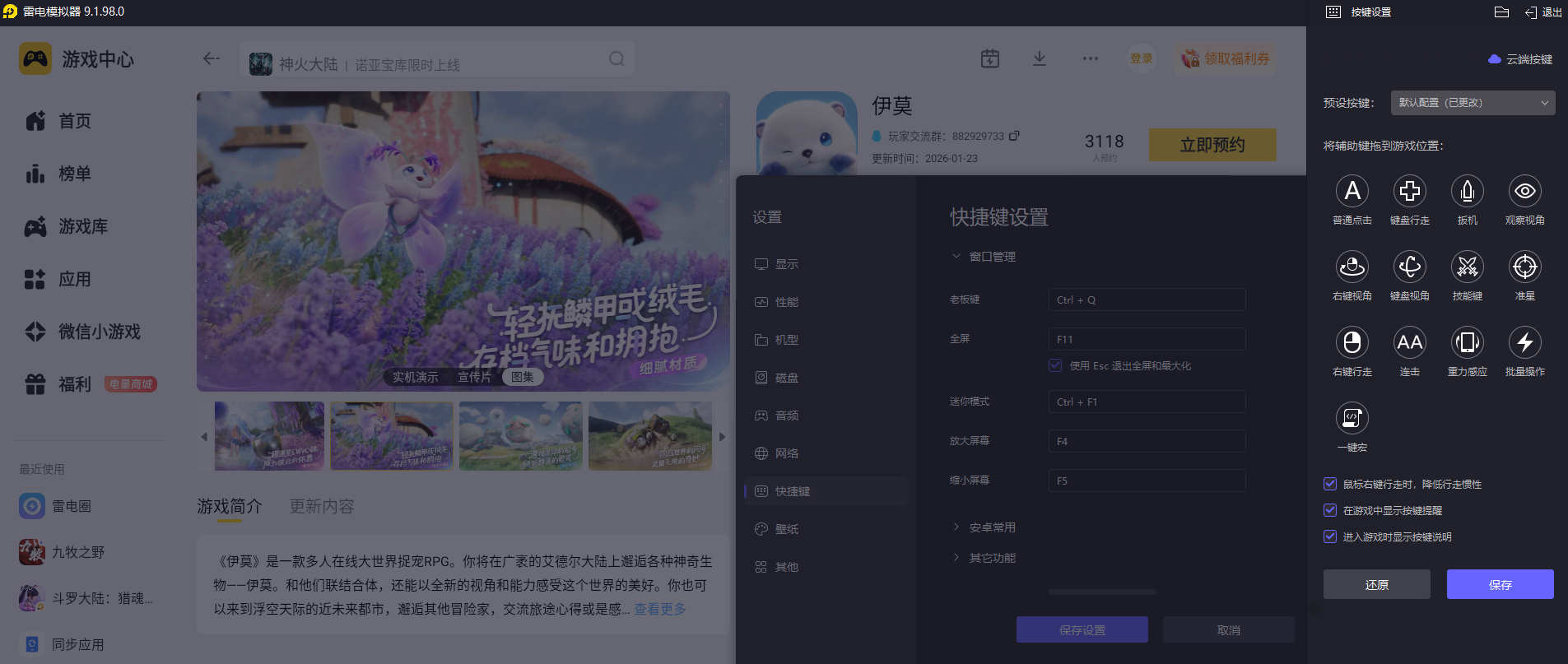This screenshot has height=664, width=1568.
Task: Select the 普通点击 key tool
Action: 1352,191
